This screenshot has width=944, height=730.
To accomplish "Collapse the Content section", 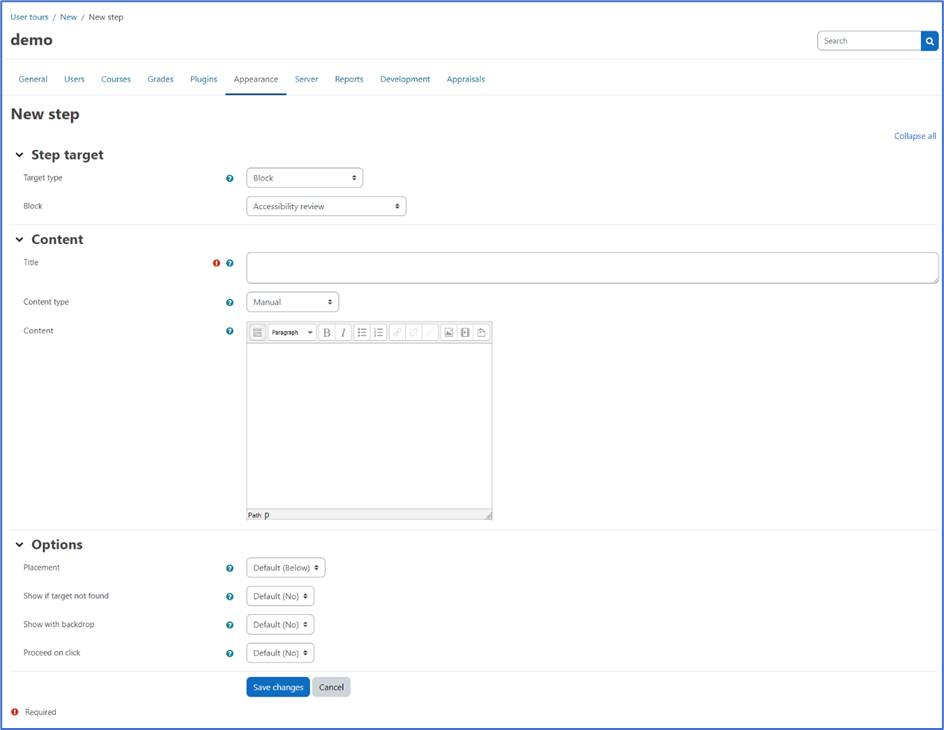I will [x=19, y=240].
